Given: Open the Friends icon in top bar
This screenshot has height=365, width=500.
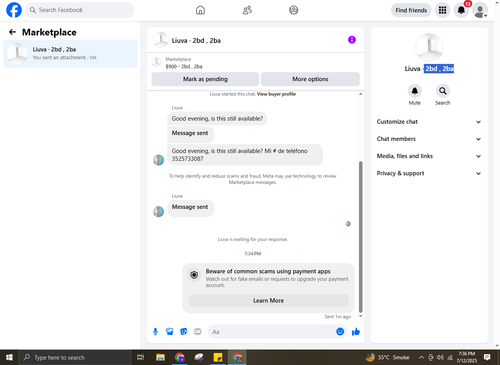Looking at the screenshot, I should pyautogui.click(x=247, y=10).
